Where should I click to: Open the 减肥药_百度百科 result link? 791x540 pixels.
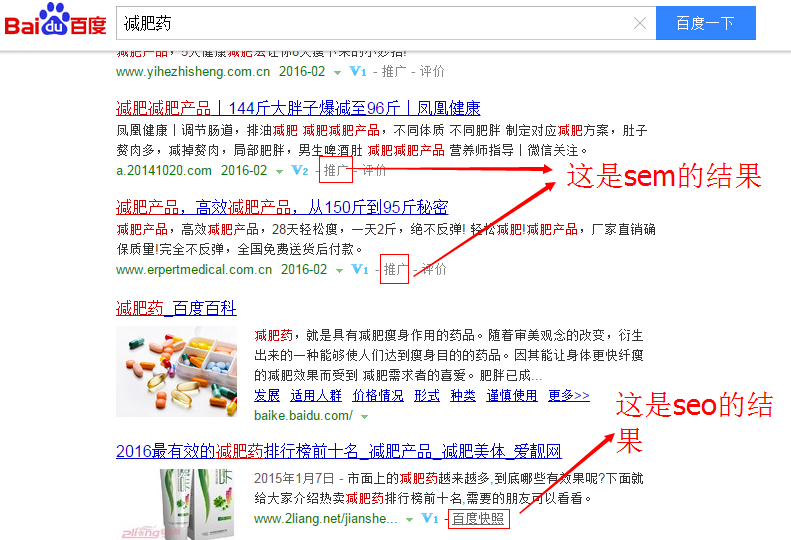click(x=176, y=308)
